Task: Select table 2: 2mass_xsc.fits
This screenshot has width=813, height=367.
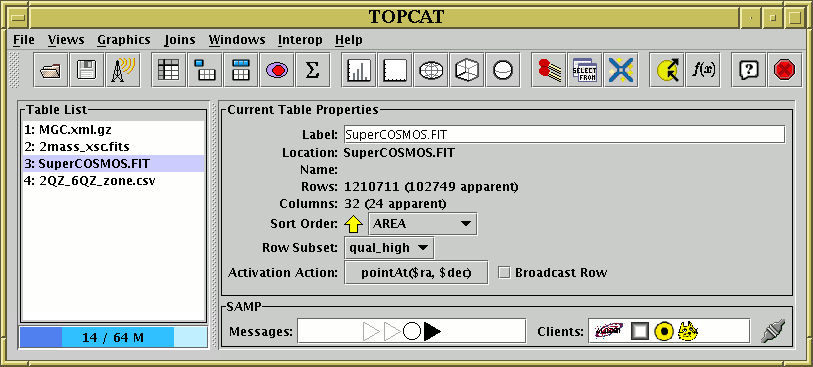Action: (114, 147)
